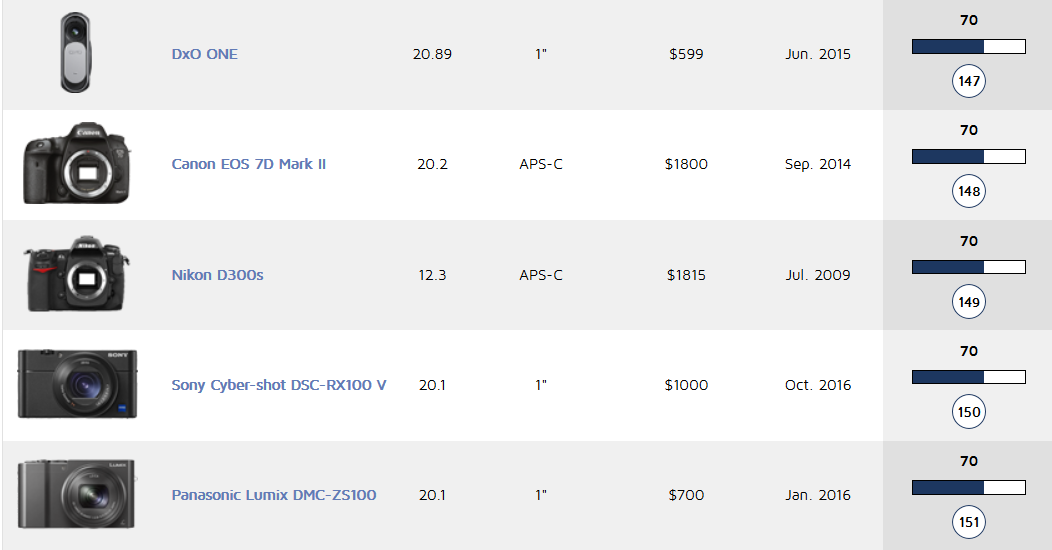The height and width of the screenshot is (550, 1052).
Task: Select the circled number 150 badge
Action: click(x=968, y=412)
